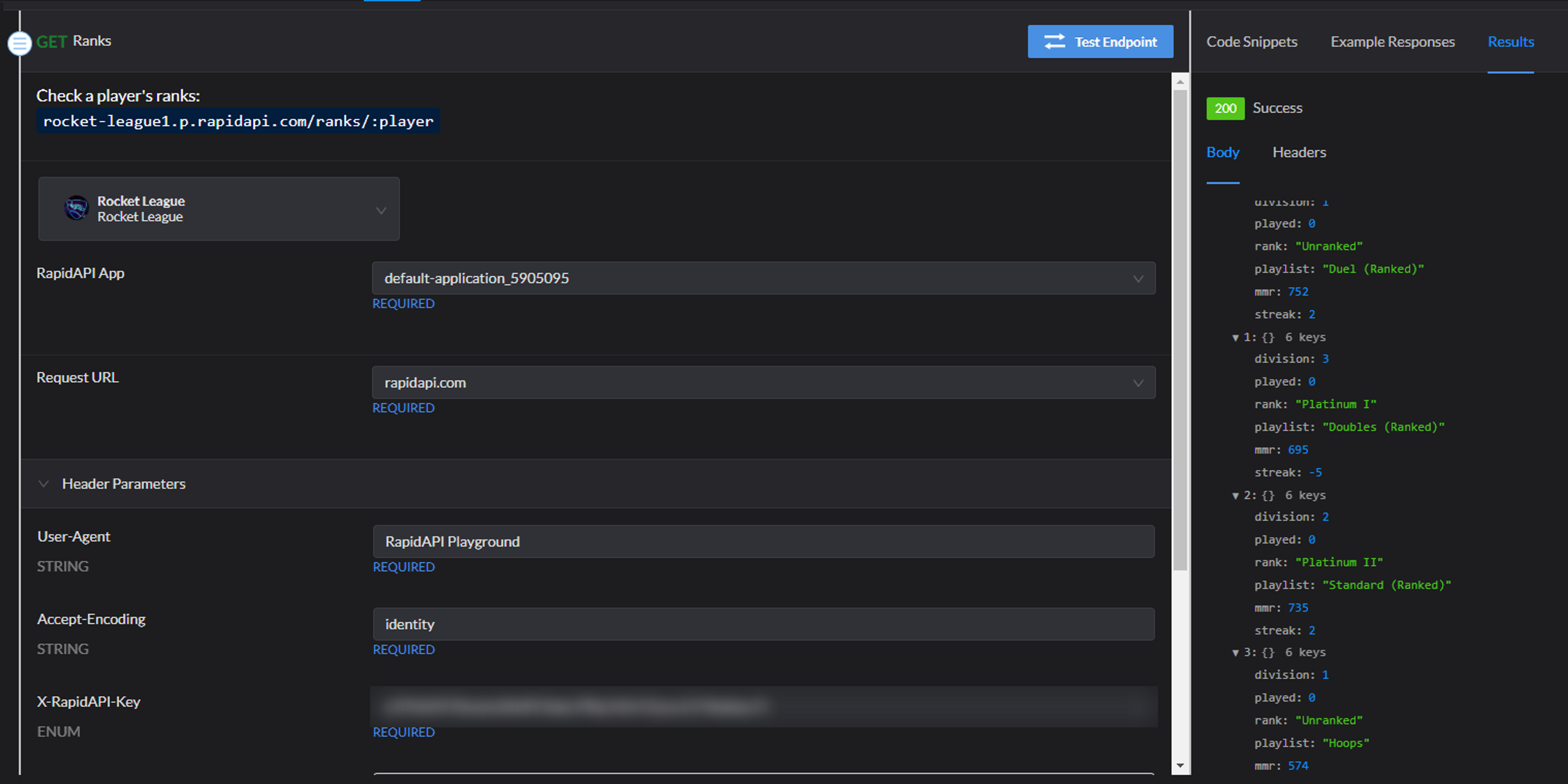1568x784 pixels.
Task: Click the Accept-Encoding identity field
Action: [x=763, y=624]
